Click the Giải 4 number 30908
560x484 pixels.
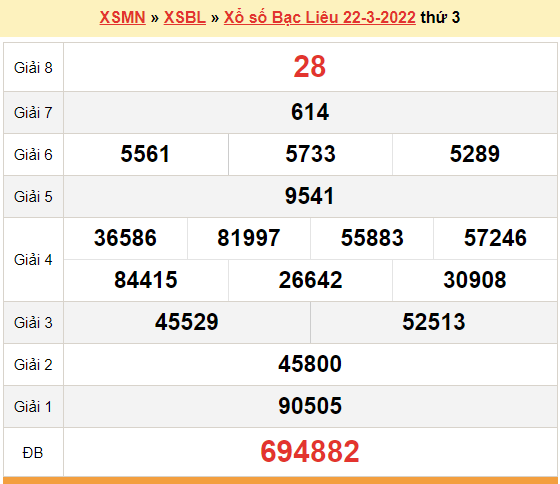[475, 280]
